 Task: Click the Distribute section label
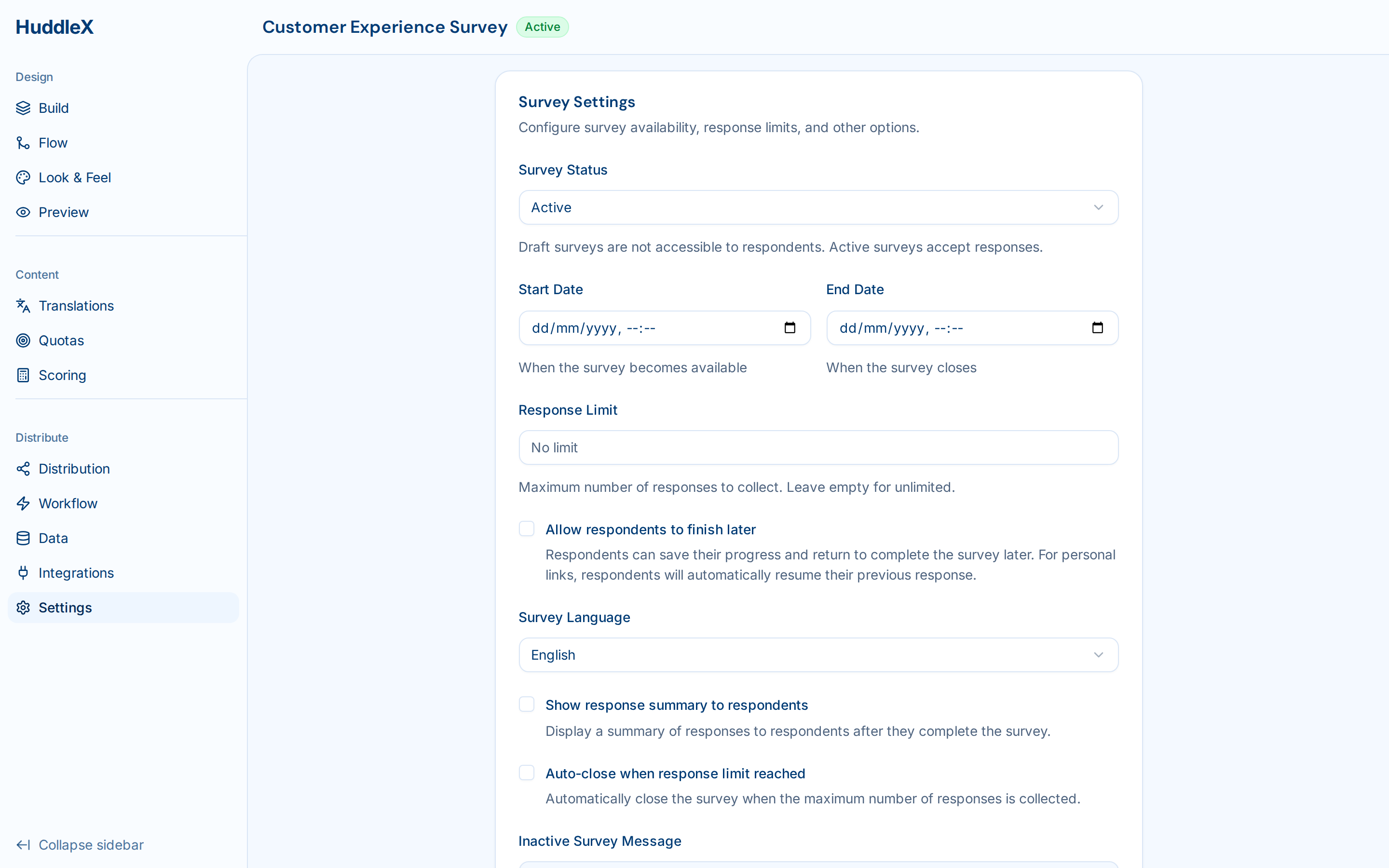pyautogui.click(x=42, y=437)
